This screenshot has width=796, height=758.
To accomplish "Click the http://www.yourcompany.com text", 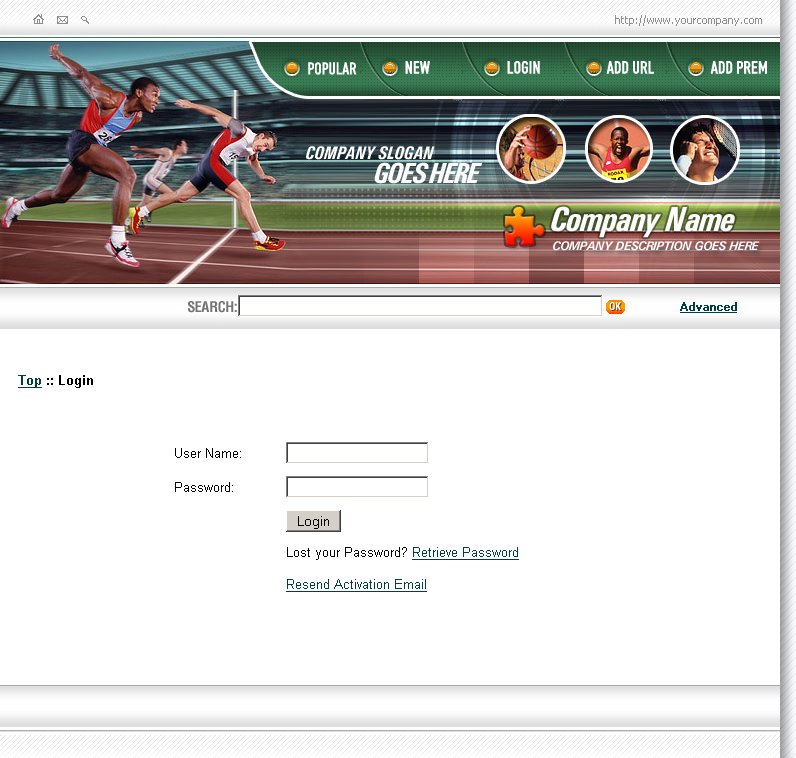I will pyautogui.click(x=688, y=20).
